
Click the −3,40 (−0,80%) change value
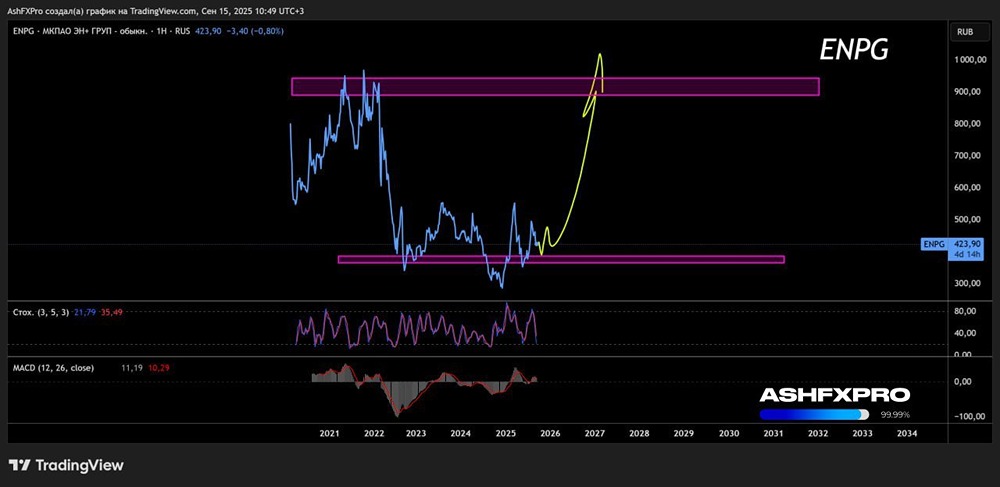(254, 31)
